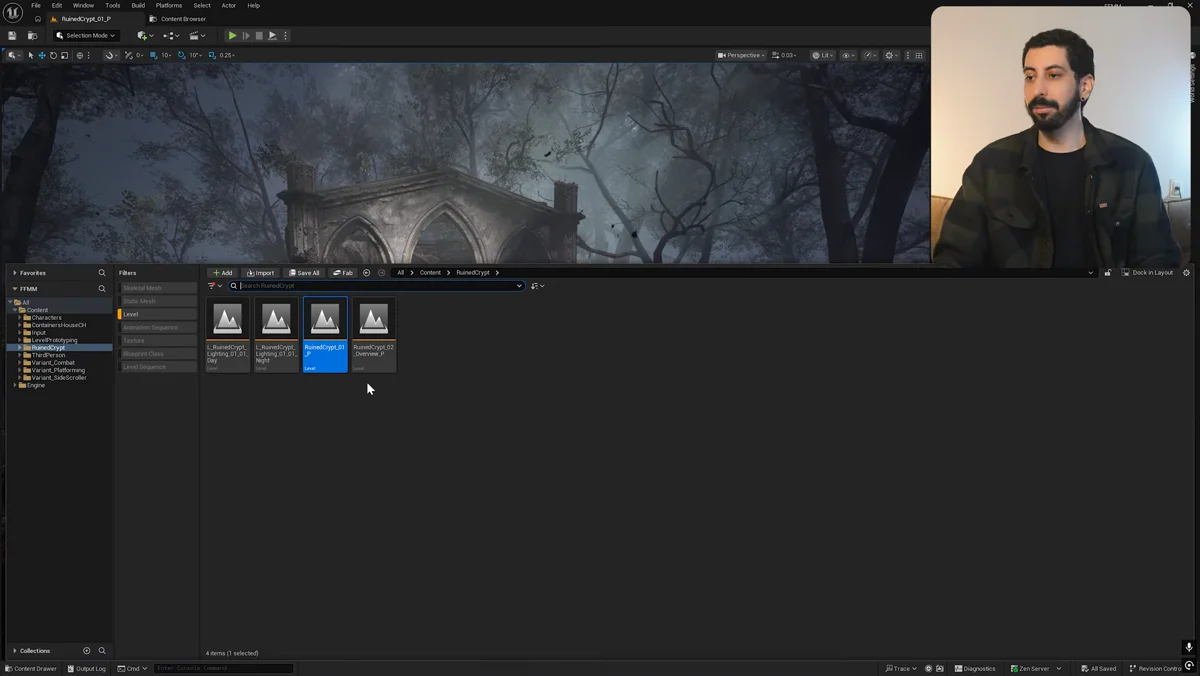Click the Unreal Engine logo icon
The image size is (1200, 676).
click(13, 12)
